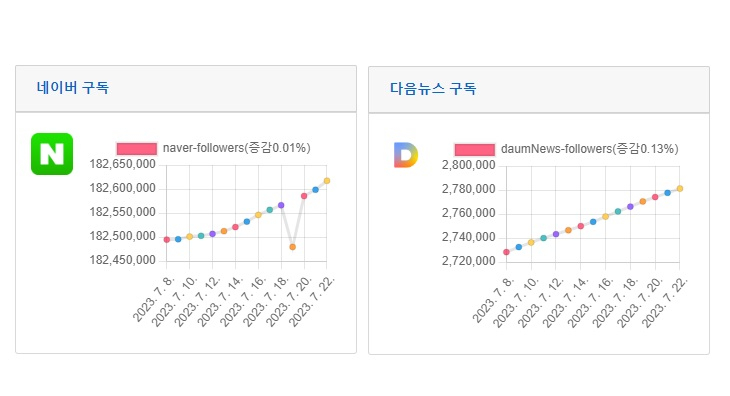Click the Daum D logo icon
This screenshot has width=730, height=396.
[x=406, y=155]
